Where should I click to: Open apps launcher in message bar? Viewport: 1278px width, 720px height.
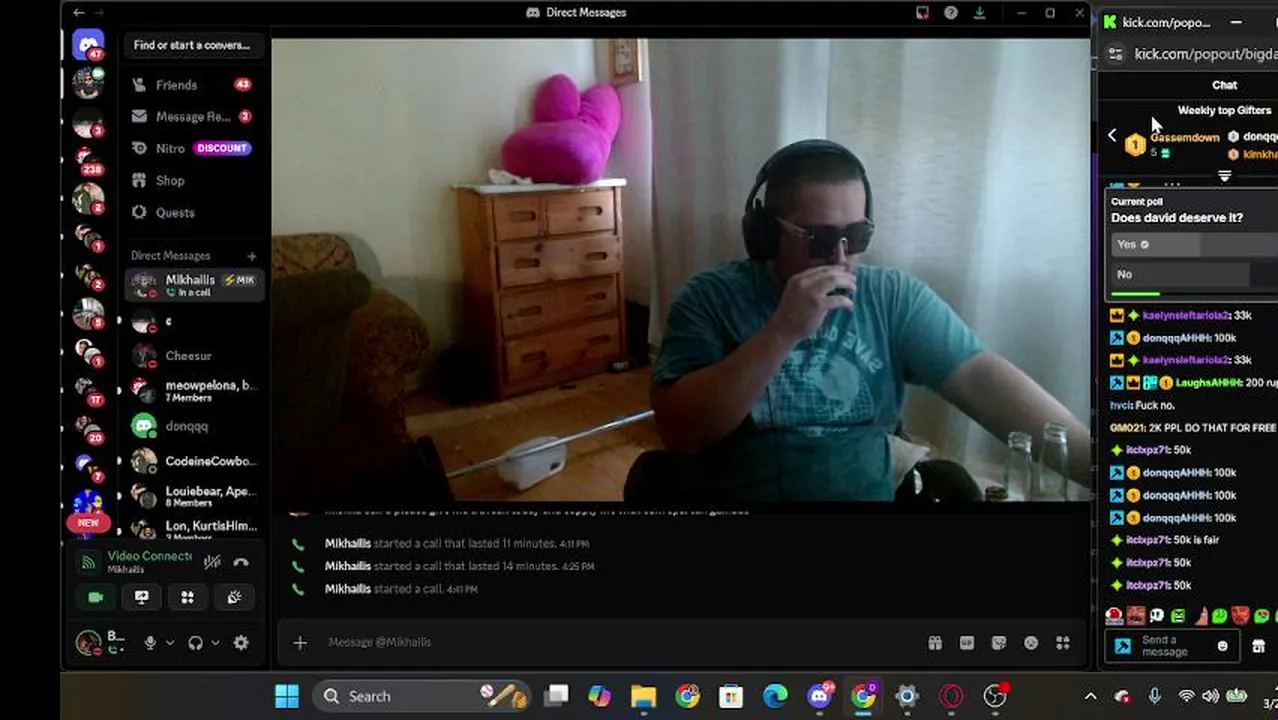point(1063,643)
